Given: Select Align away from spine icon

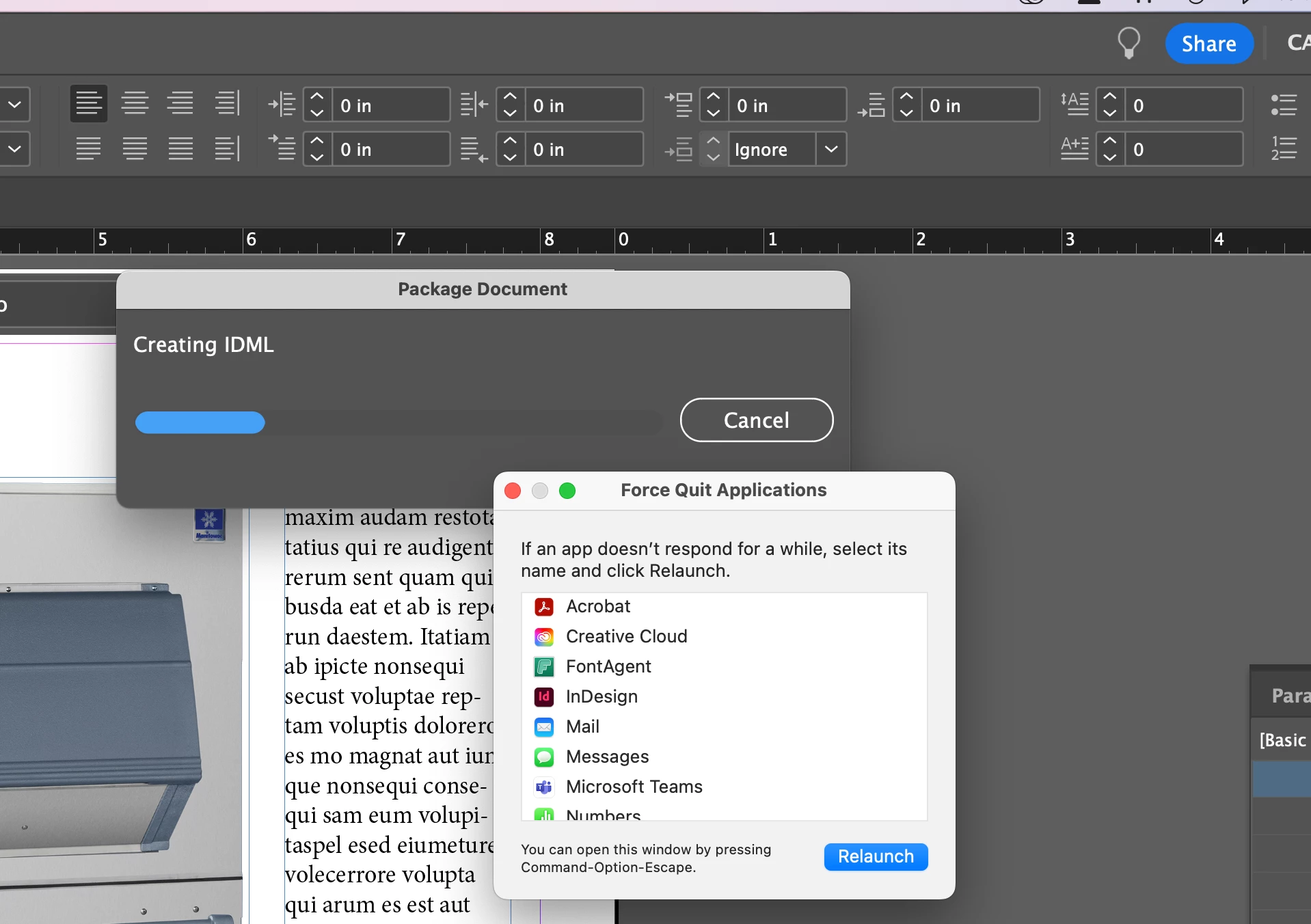Looking at the screenshot, I should 227,148.
